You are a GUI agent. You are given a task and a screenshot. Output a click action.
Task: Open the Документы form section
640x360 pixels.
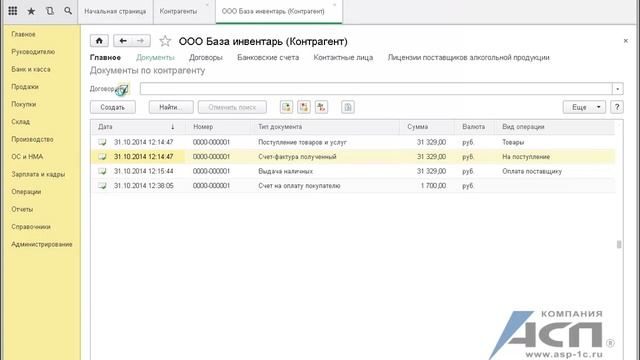pos(155,58)
